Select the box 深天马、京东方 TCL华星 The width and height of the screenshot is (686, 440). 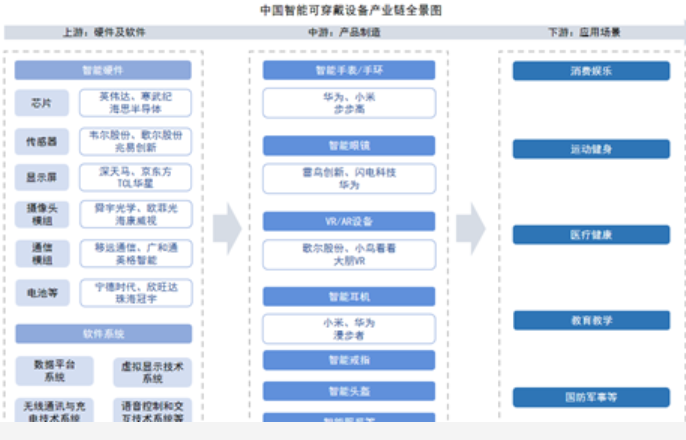tap(135, 177)
